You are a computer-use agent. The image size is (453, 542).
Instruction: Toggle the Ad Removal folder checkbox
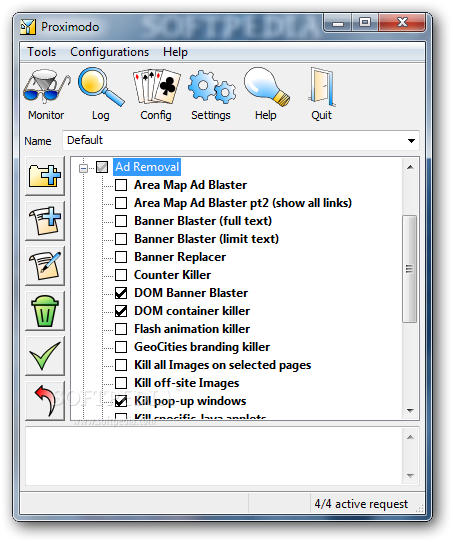pyautogui.click(x=102, y=167)
